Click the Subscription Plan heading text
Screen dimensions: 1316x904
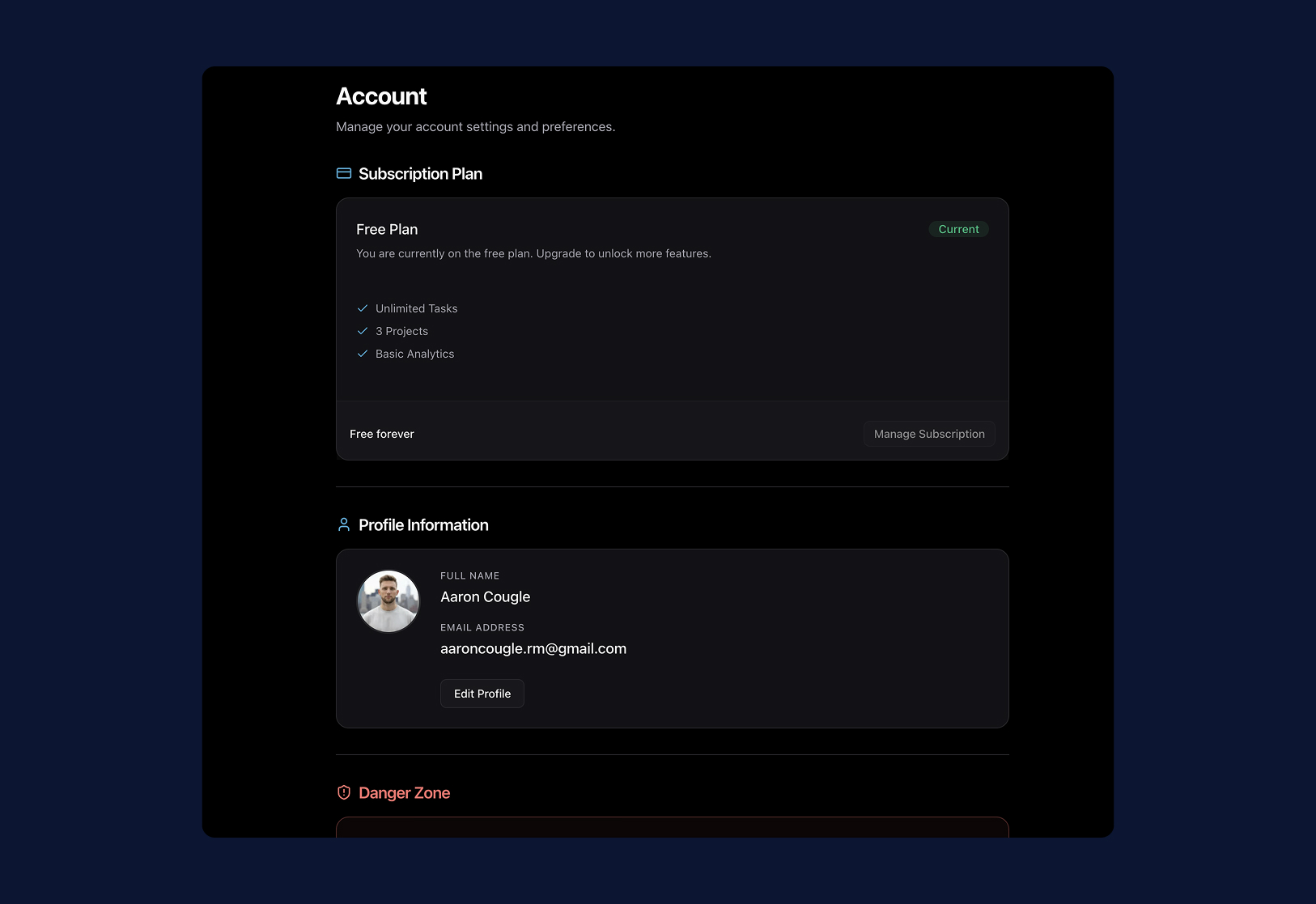[420, 174]
